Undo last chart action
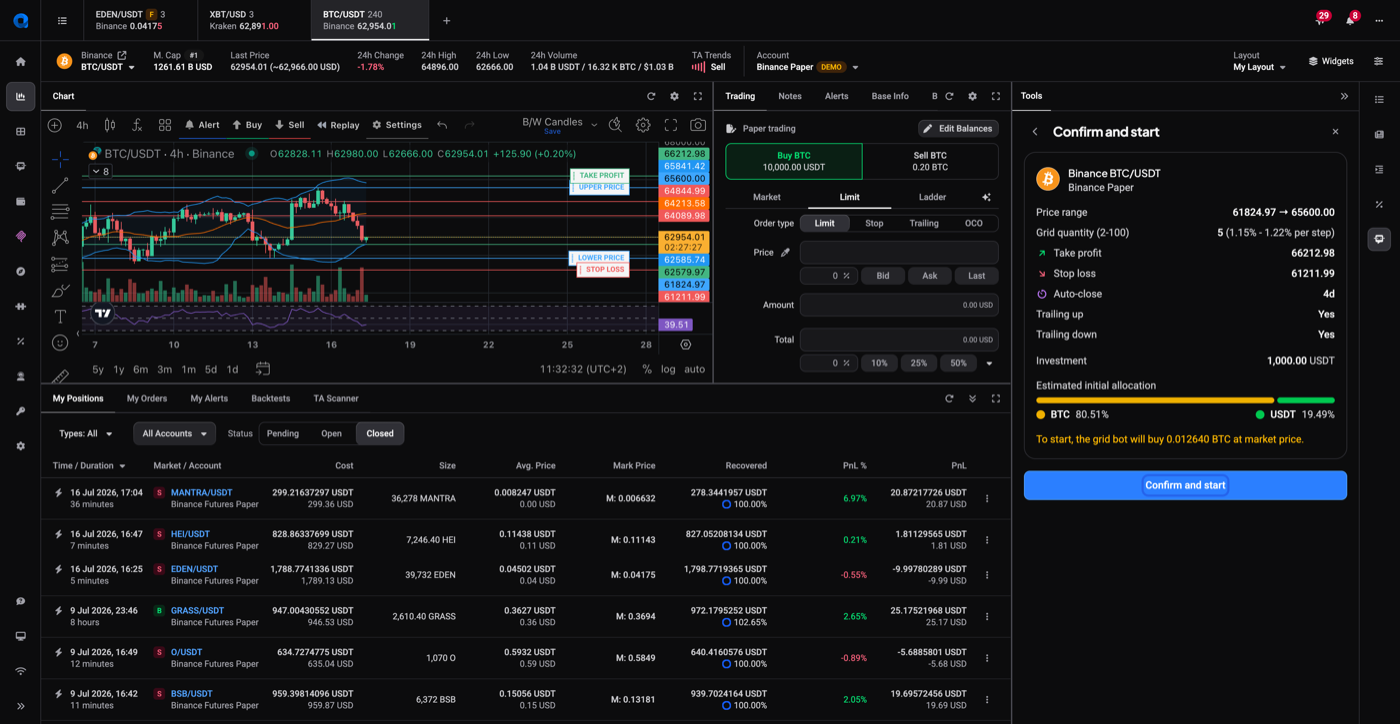 [442, 125]
